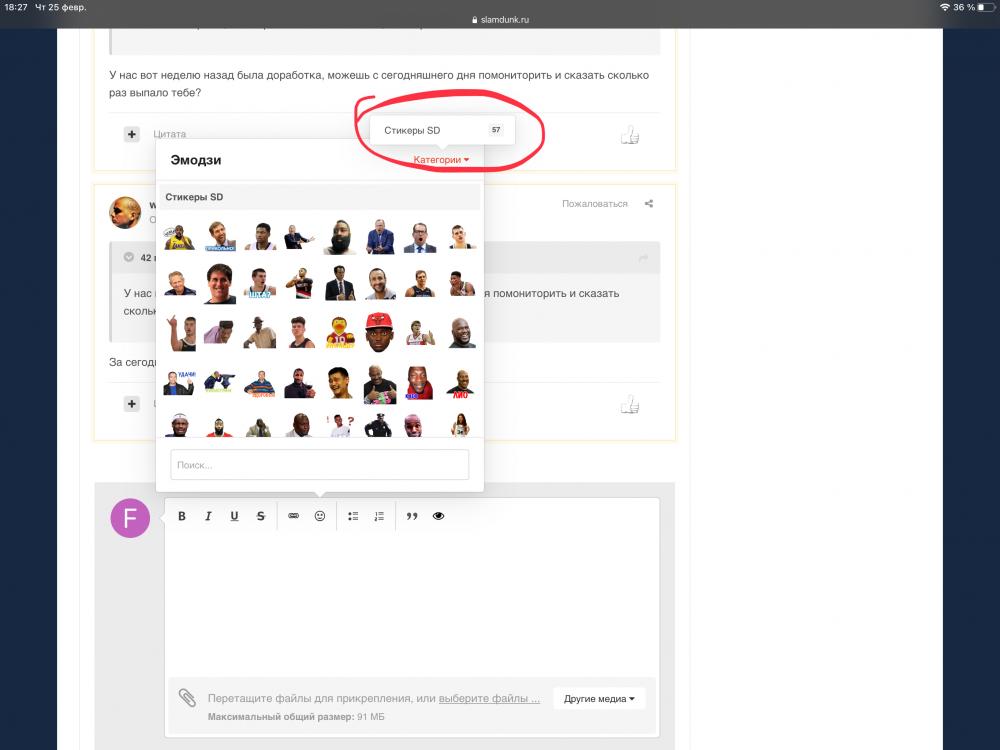Toggle preview eye icon
This screenshot has width=1000, height=750.
click(x=438, y=516)
